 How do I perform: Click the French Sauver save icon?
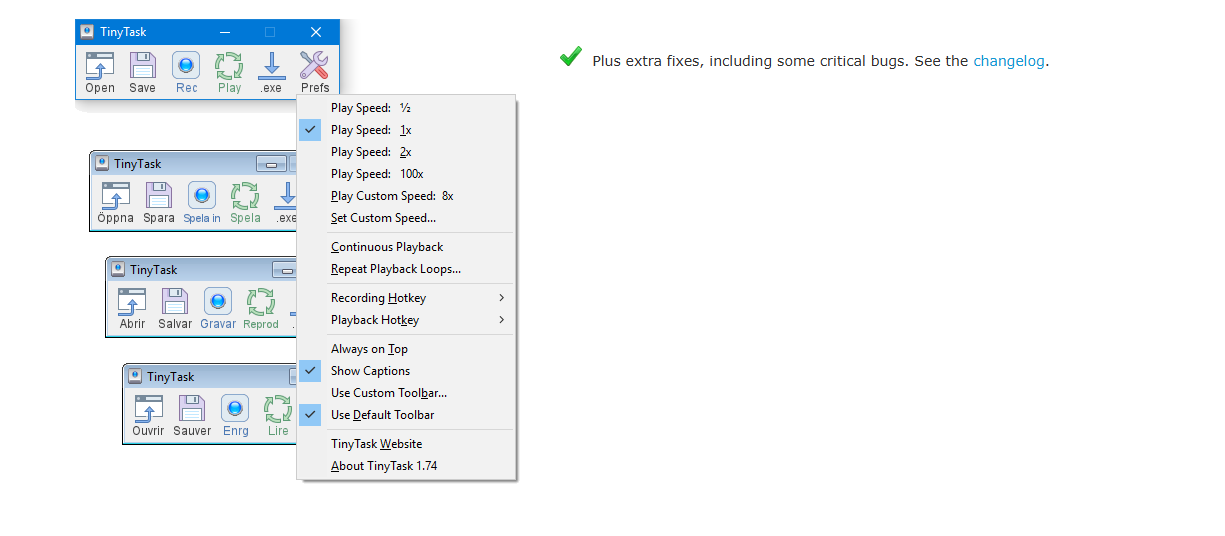tap(192, 408)
